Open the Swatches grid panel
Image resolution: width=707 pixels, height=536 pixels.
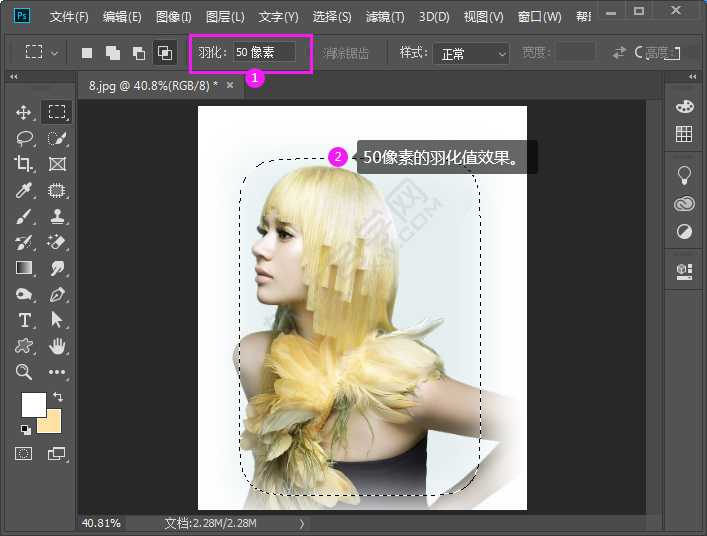click(x=684, y=134)
